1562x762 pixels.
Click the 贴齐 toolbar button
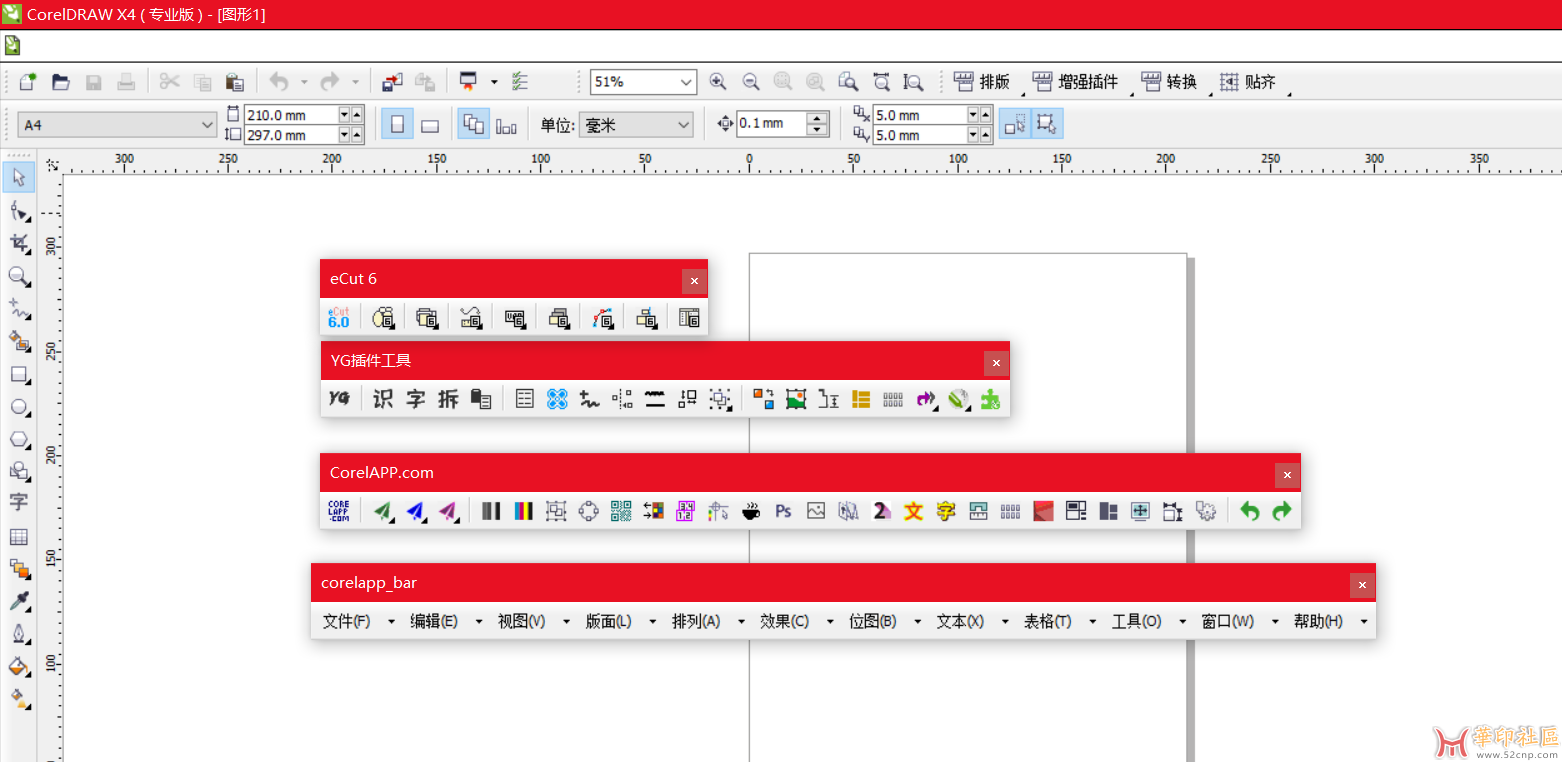click(1248, 82)
